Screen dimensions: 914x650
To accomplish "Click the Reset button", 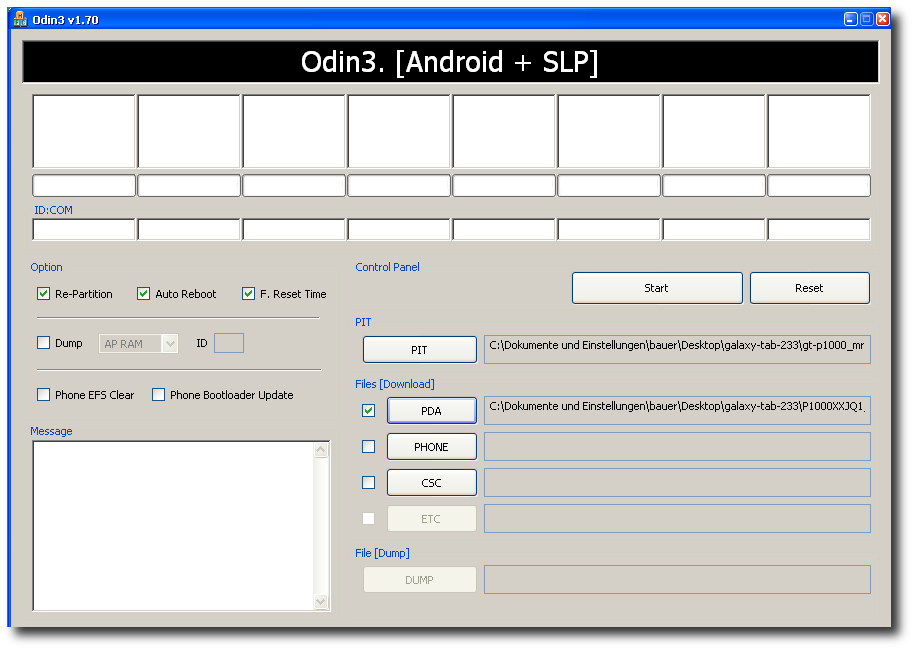I will click(810, 288).
